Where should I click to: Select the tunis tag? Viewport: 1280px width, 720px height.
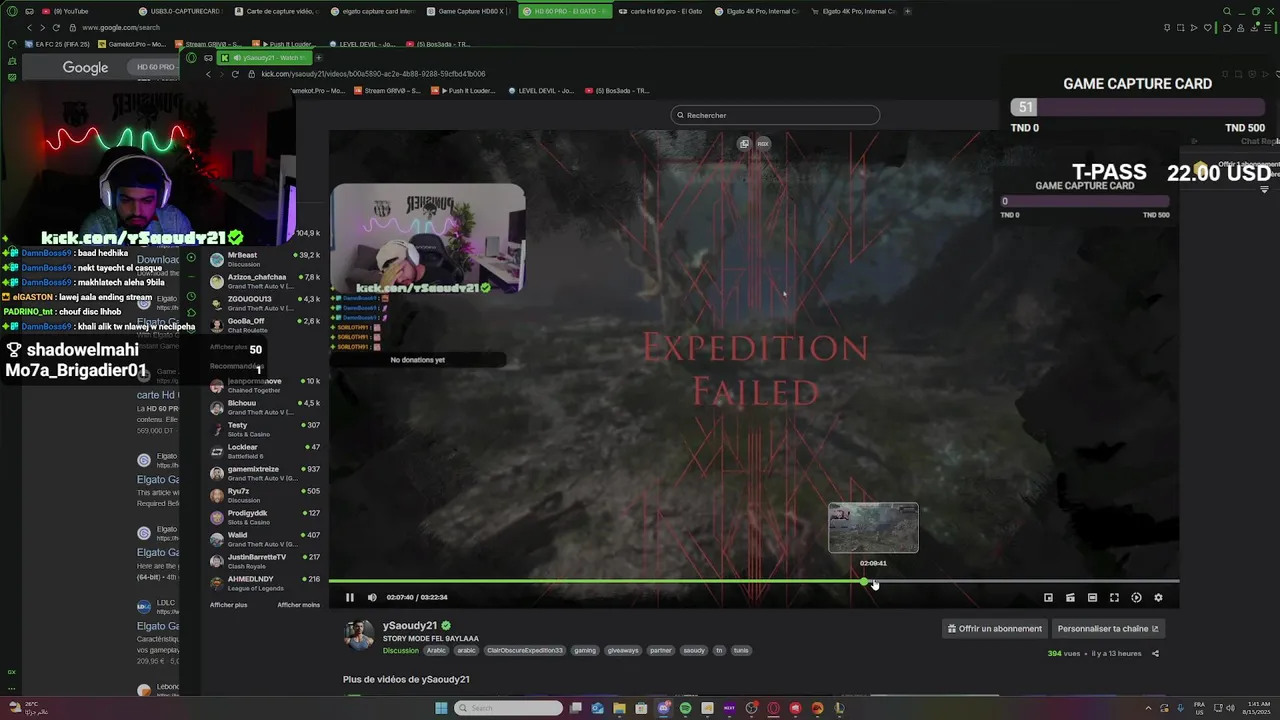pyautogui.click(x=741, y=650)
